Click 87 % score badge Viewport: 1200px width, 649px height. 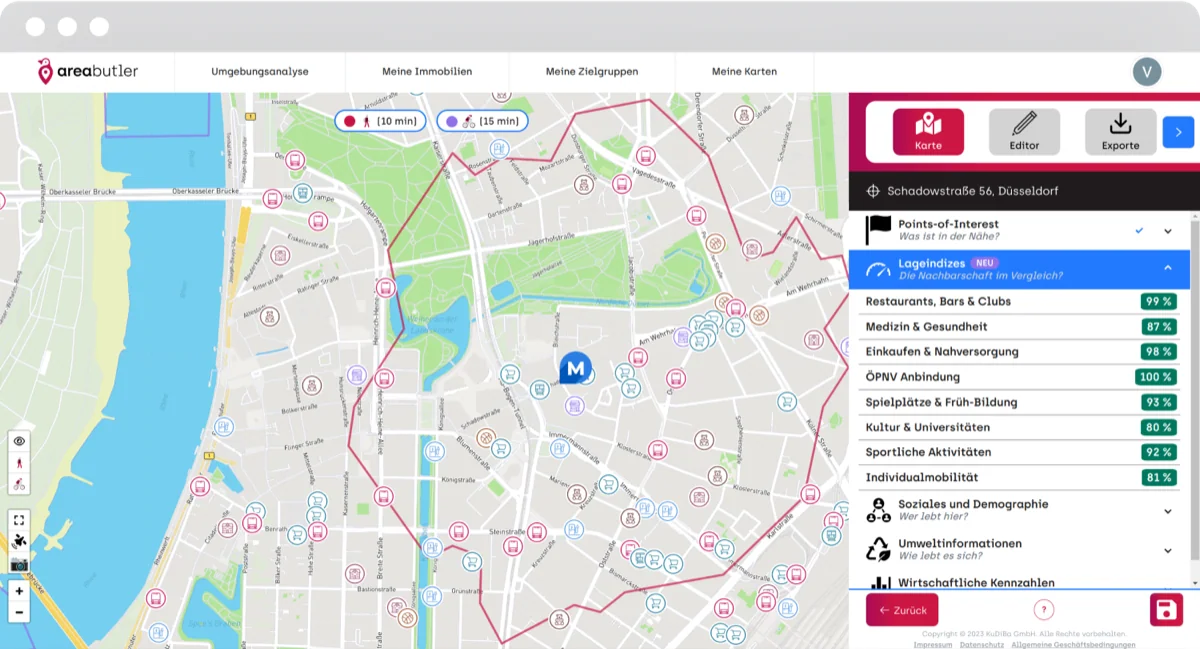(x=1159, y=327)
